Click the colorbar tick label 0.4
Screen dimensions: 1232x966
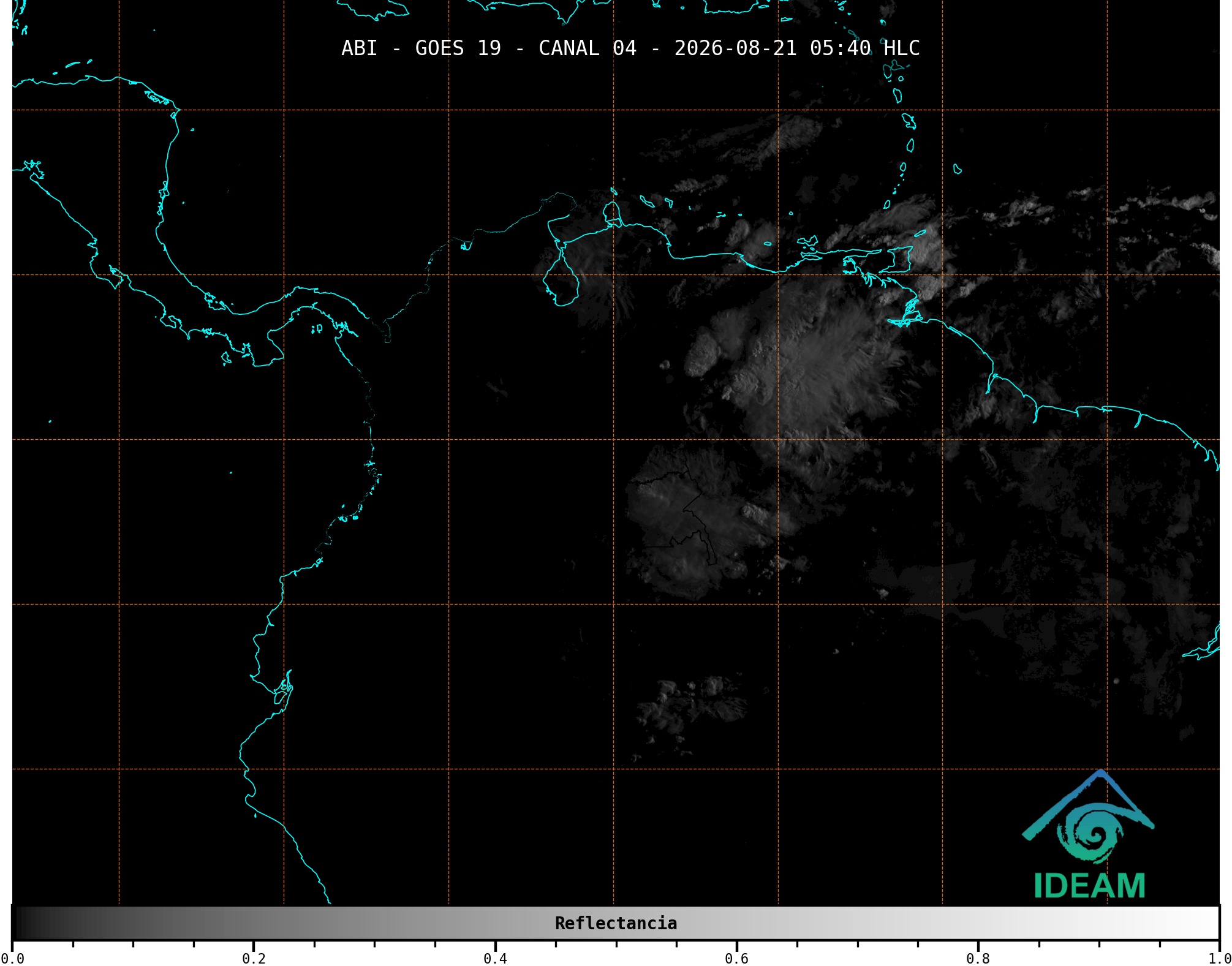tap(495, 959)
